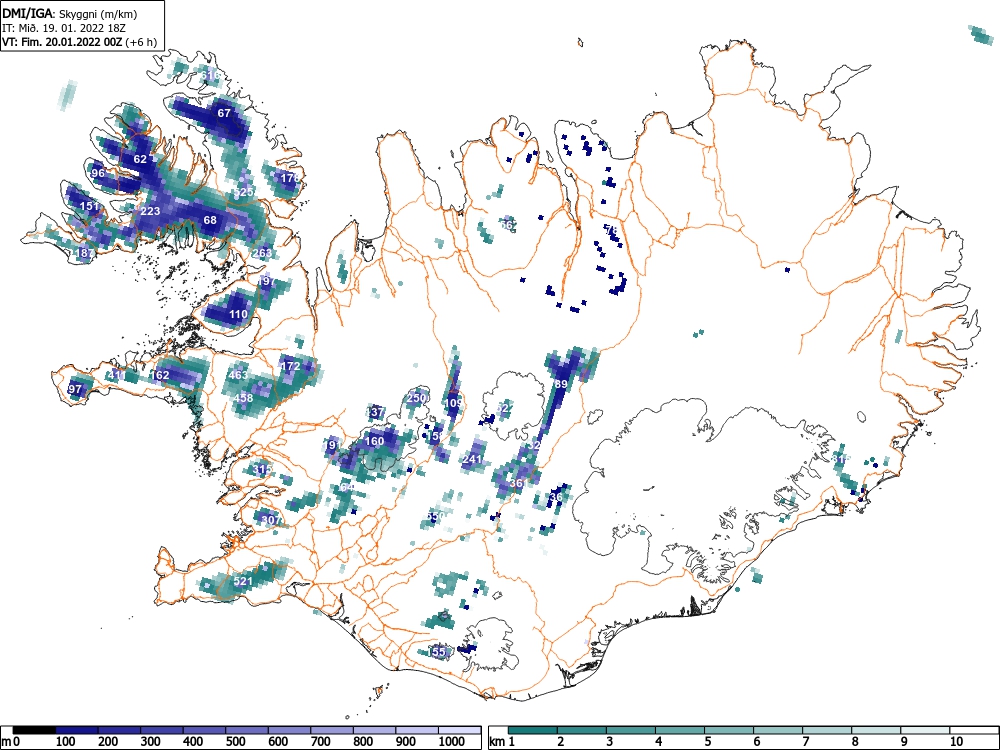Viewport: 1000px width, 750px height.
Task: Click the visibility value '197' on the map
Action: click(267, 281)
